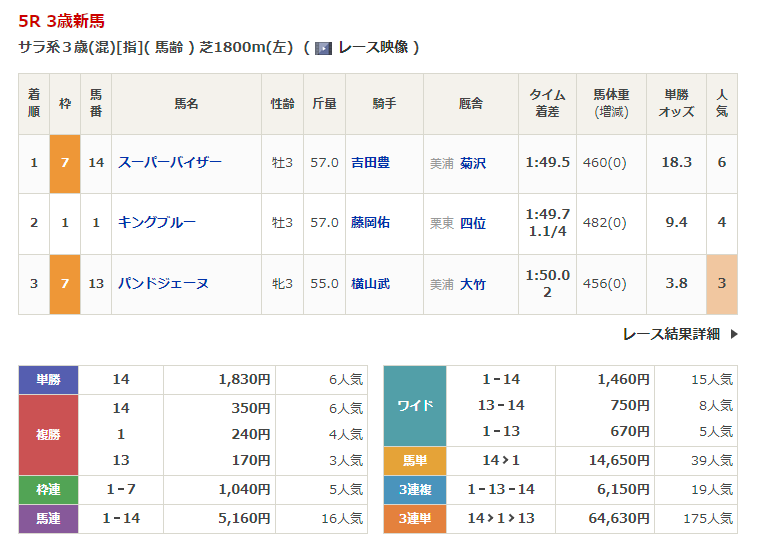This screenshot has height=544, width=759.
Task: Select jockey 横山武
Action: point(371,283)
